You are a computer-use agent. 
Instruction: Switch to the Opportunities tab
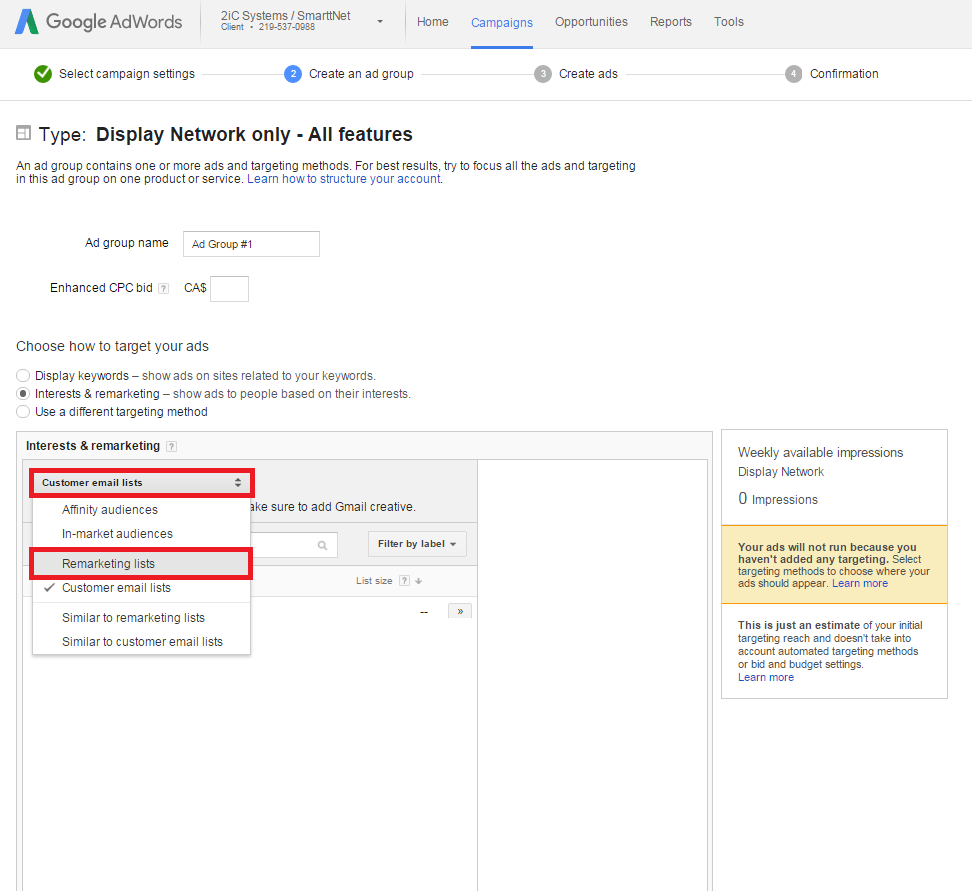591,22
